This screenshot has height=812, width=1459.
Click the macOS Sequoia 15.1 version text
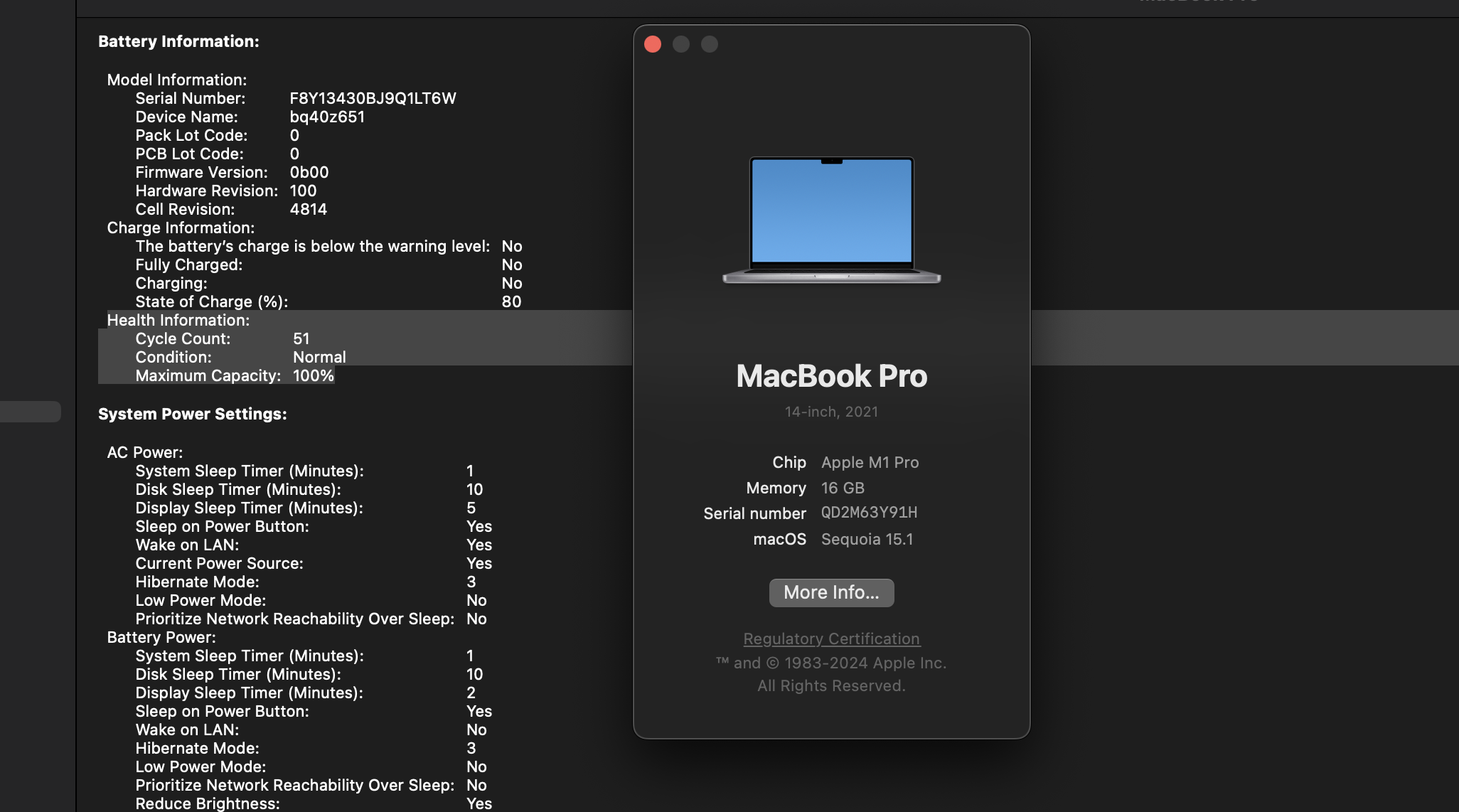867,539
